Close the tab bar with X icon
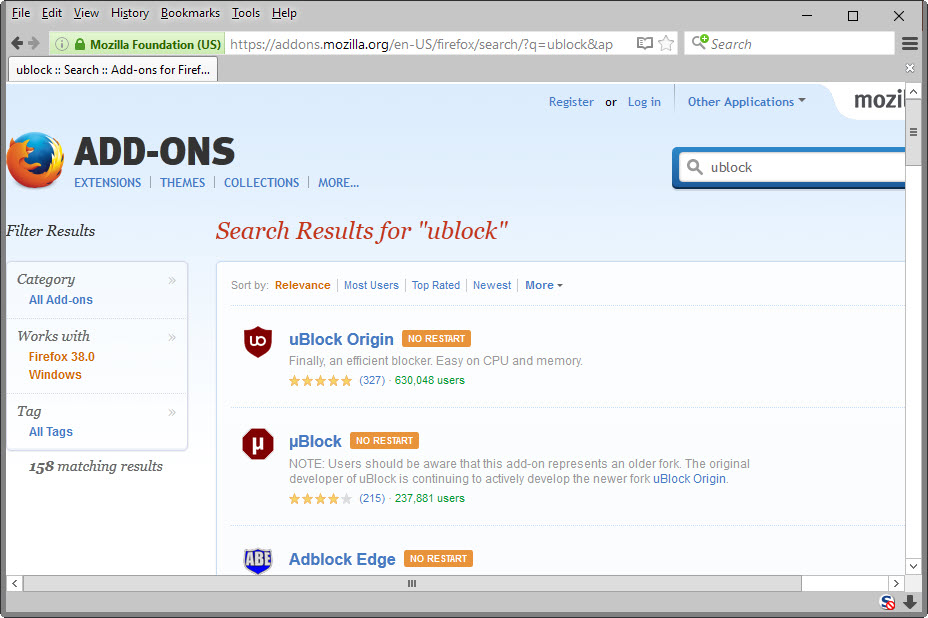The image size is (928, 618). click(x=910, y=68)
